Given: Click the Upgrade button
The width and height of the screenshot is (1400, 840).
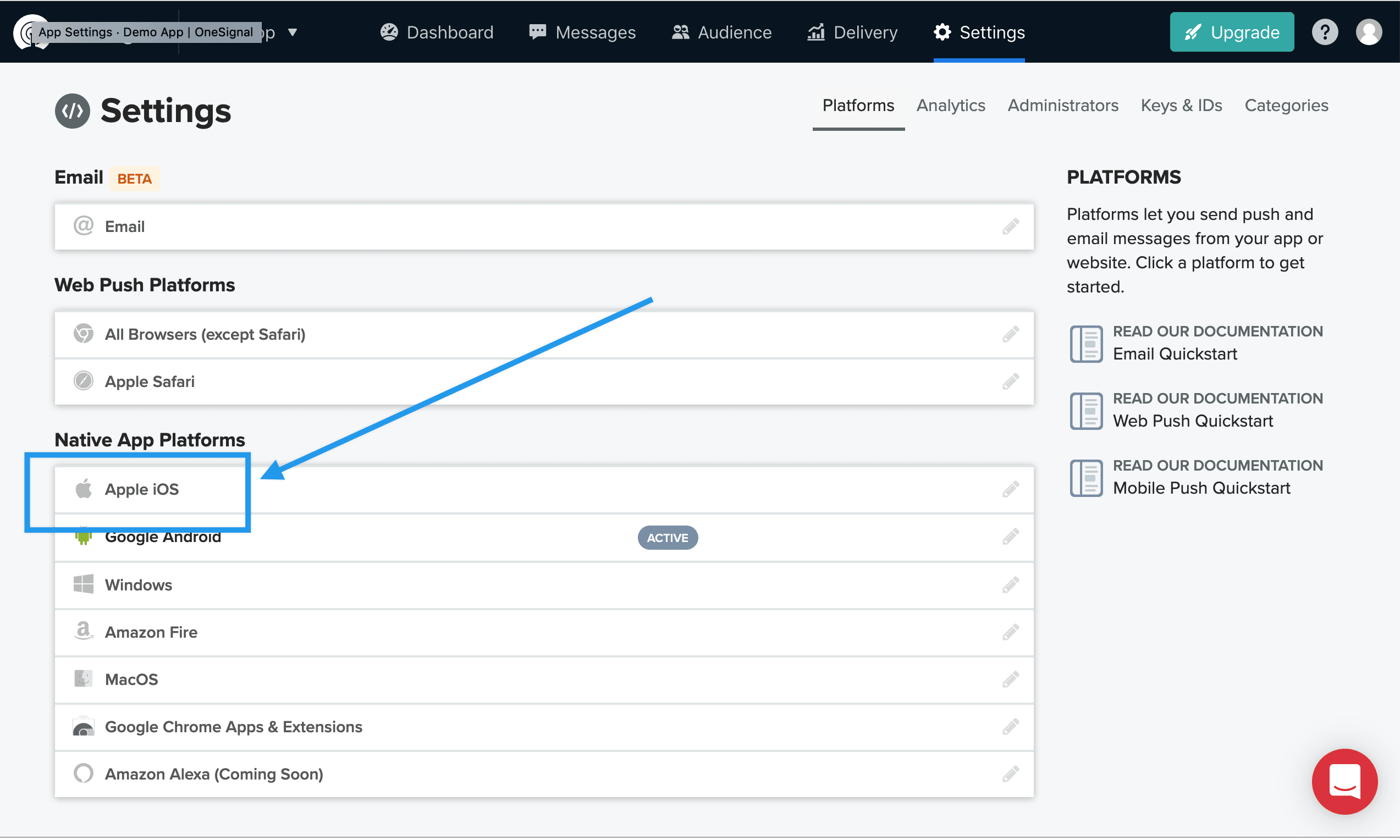Looking at the screenshot, I should coord(1231,32).
